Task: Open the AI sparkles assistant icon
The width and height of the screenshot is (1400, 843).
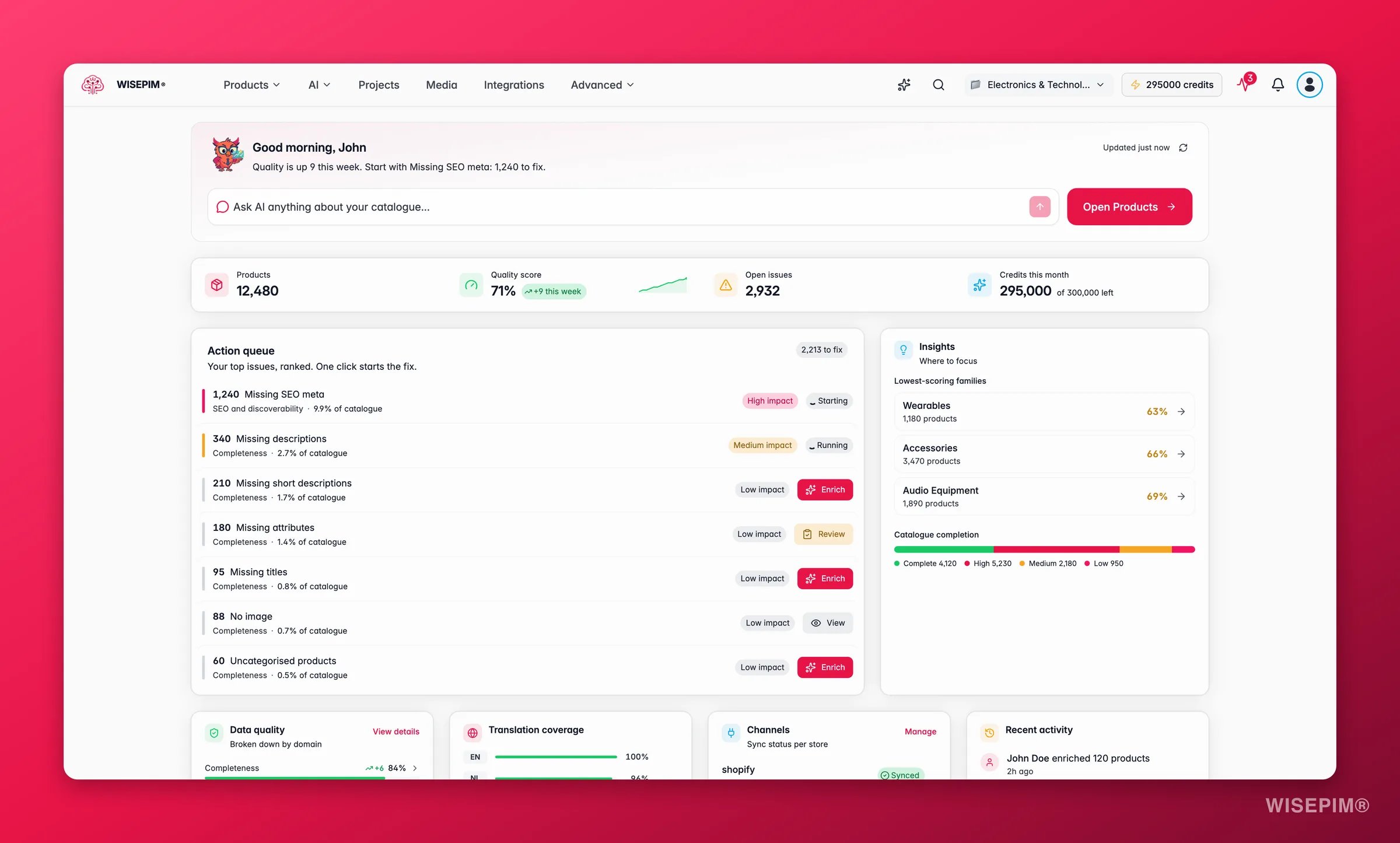Action: [x=904, y=85]
